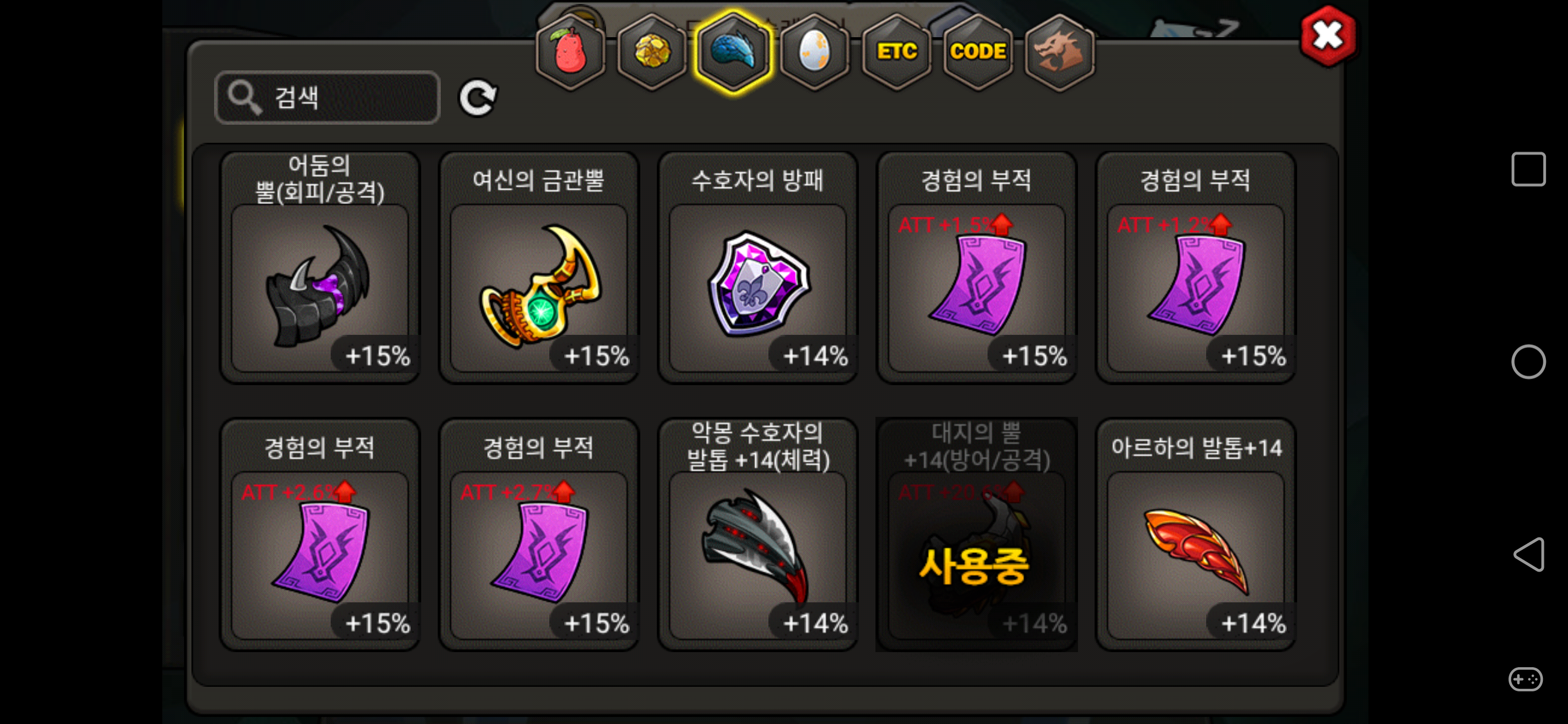Open the CODE tab
The image size is (1568, 724).
pos(977,51)
